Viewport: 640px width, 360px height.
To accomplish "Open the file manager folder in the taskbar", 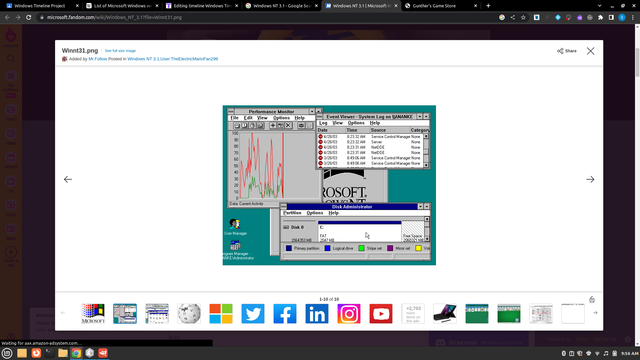I will coord(63,353).
